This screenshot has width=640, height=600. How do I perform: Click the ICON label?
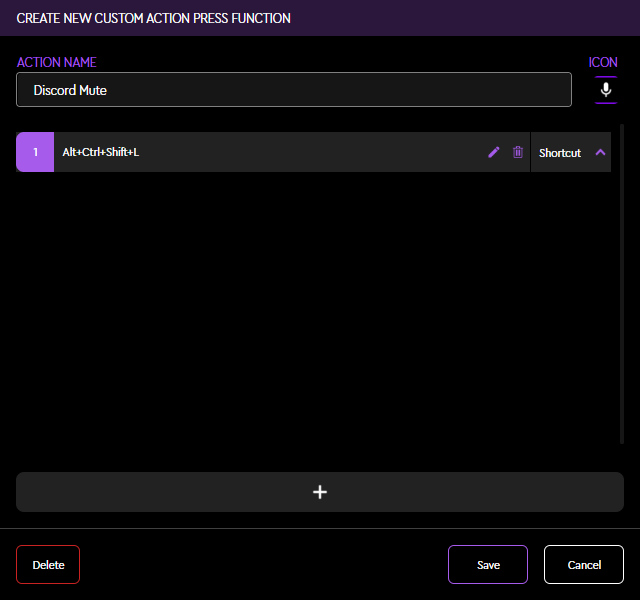click(603, 62)
